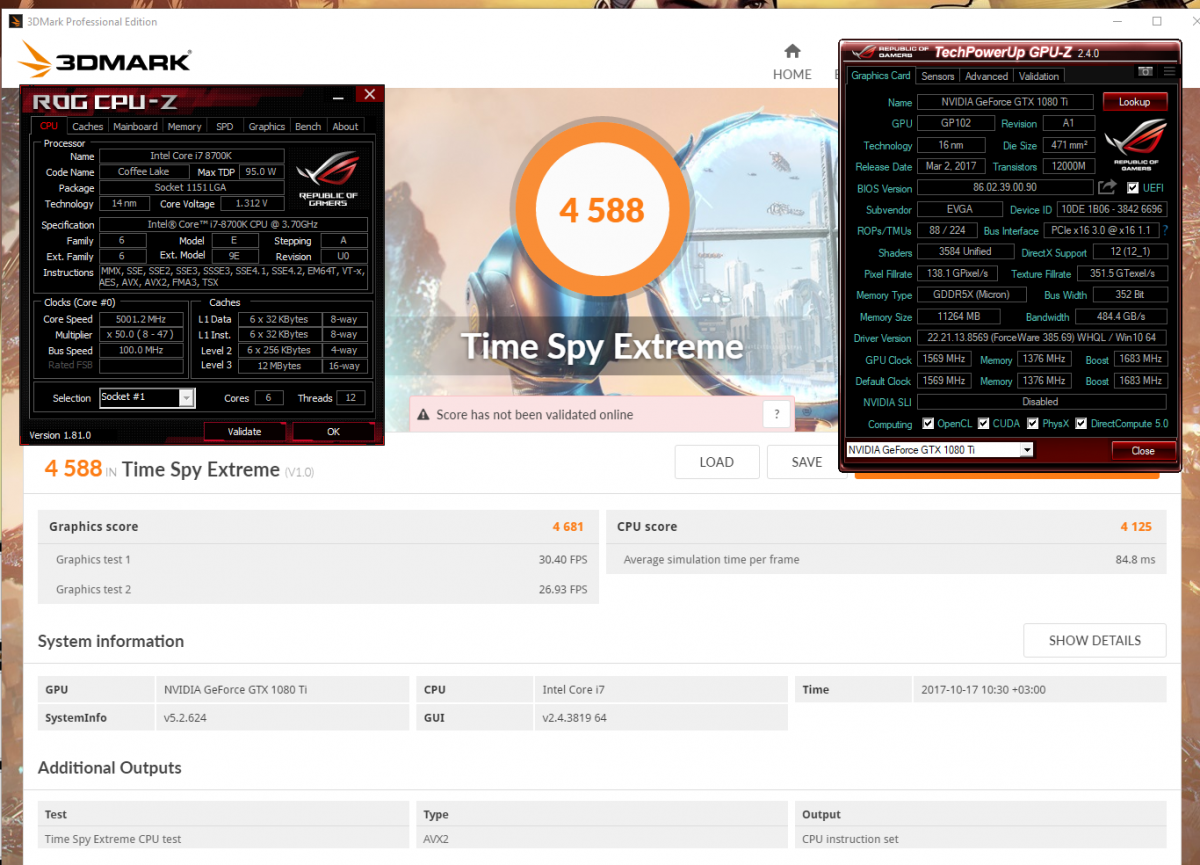The height and width of the screenshot is (865, 1200).
Task: Click Average simulation time per frame row
Action: pos(886,559)
